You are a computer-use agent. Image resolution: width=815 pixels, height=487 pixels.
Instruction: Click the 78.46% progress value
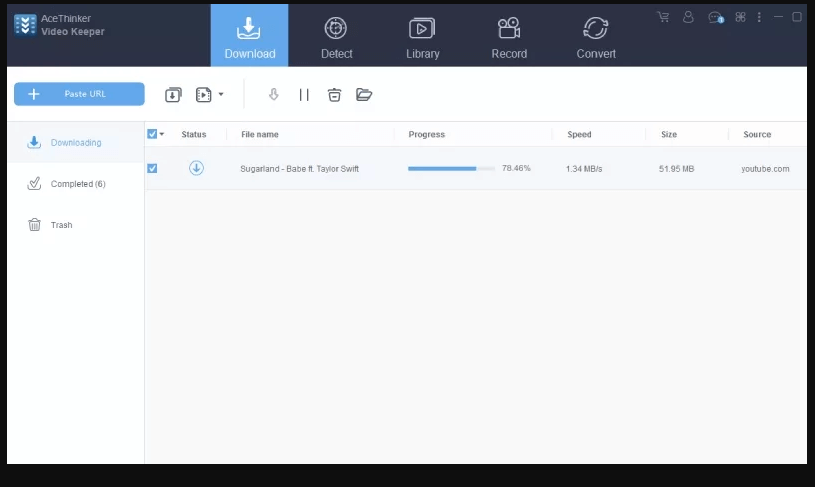click(x=516, y=168)
